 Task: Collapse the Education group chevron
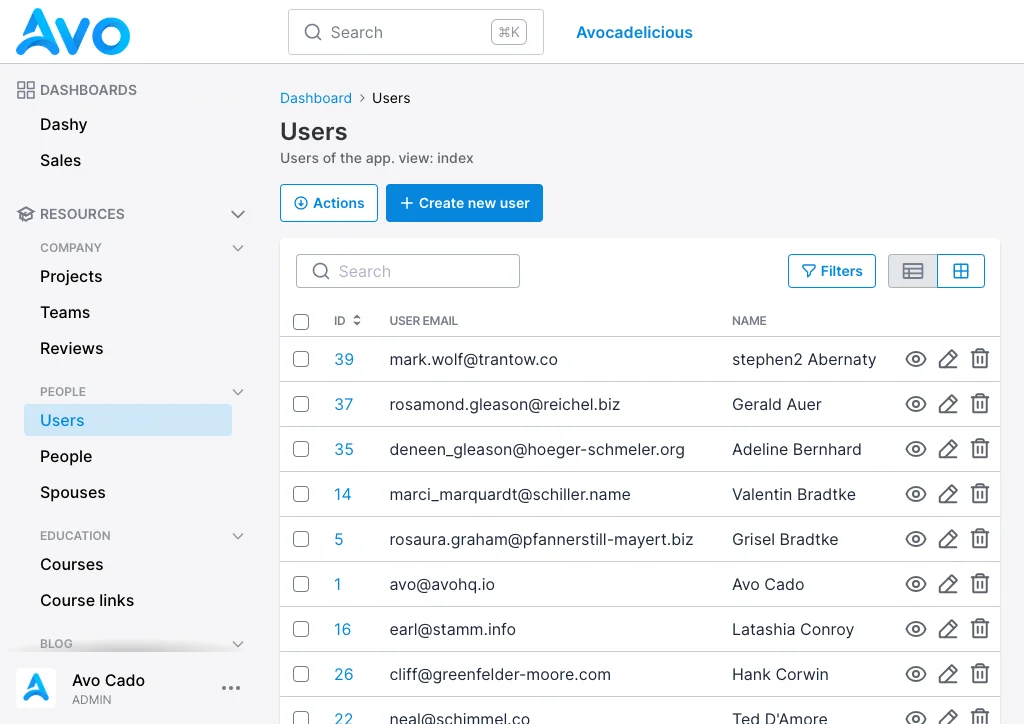pos(238,536)
